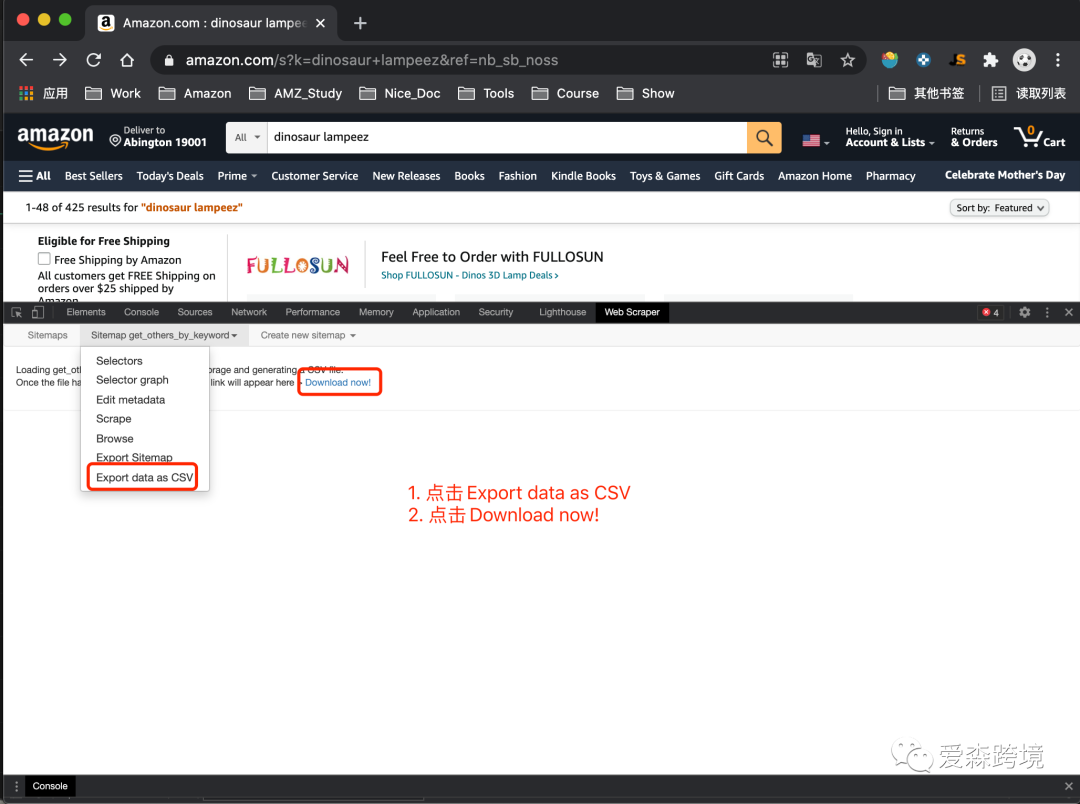Image resolution: width=1080 pixels, height=804 pixels.
Task: Click Deliver to Abington 19001
Action: point(158,136)
